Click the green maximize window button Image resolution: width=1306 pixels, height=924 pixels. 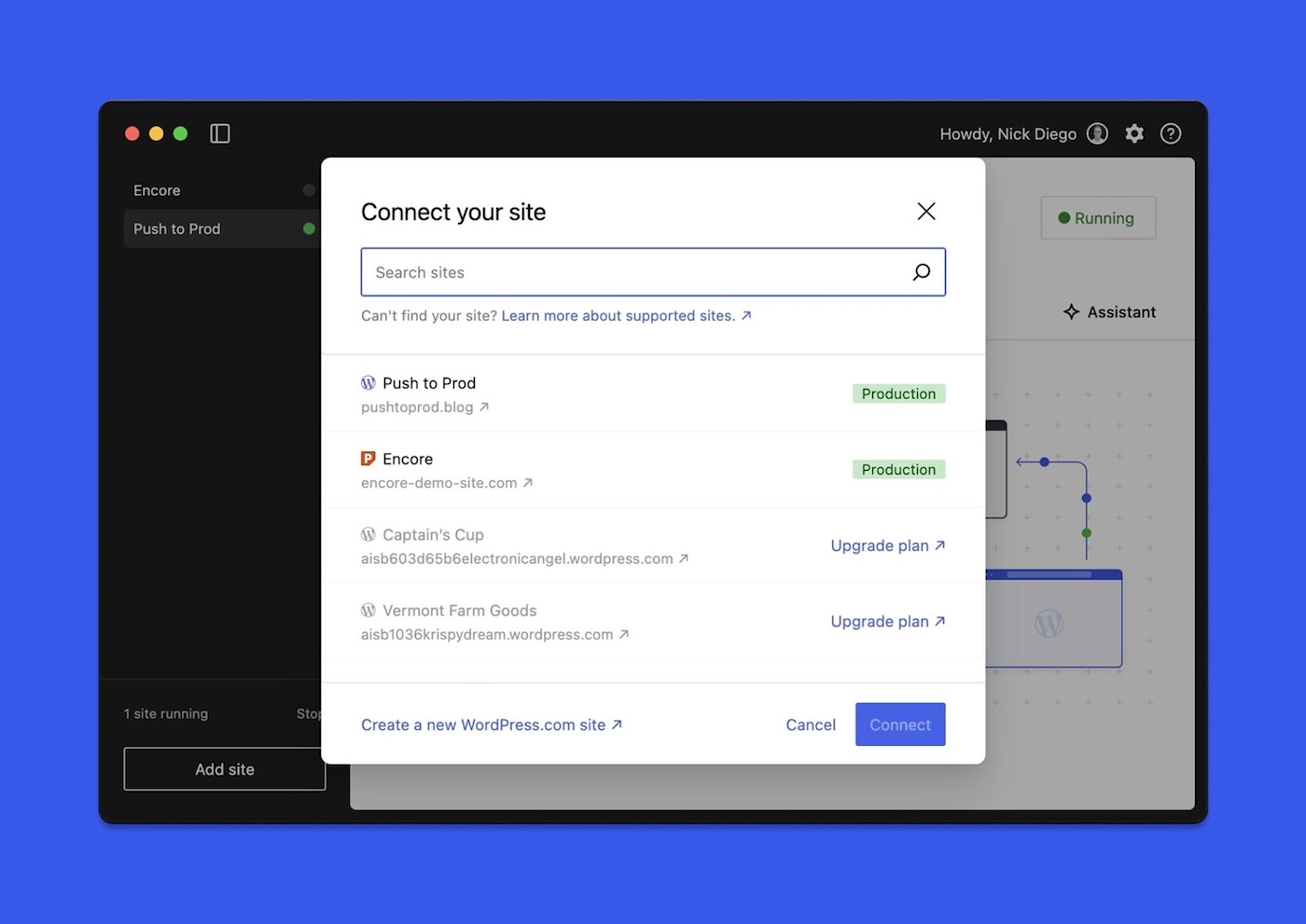pyautogui.click(x=180, y=133)
